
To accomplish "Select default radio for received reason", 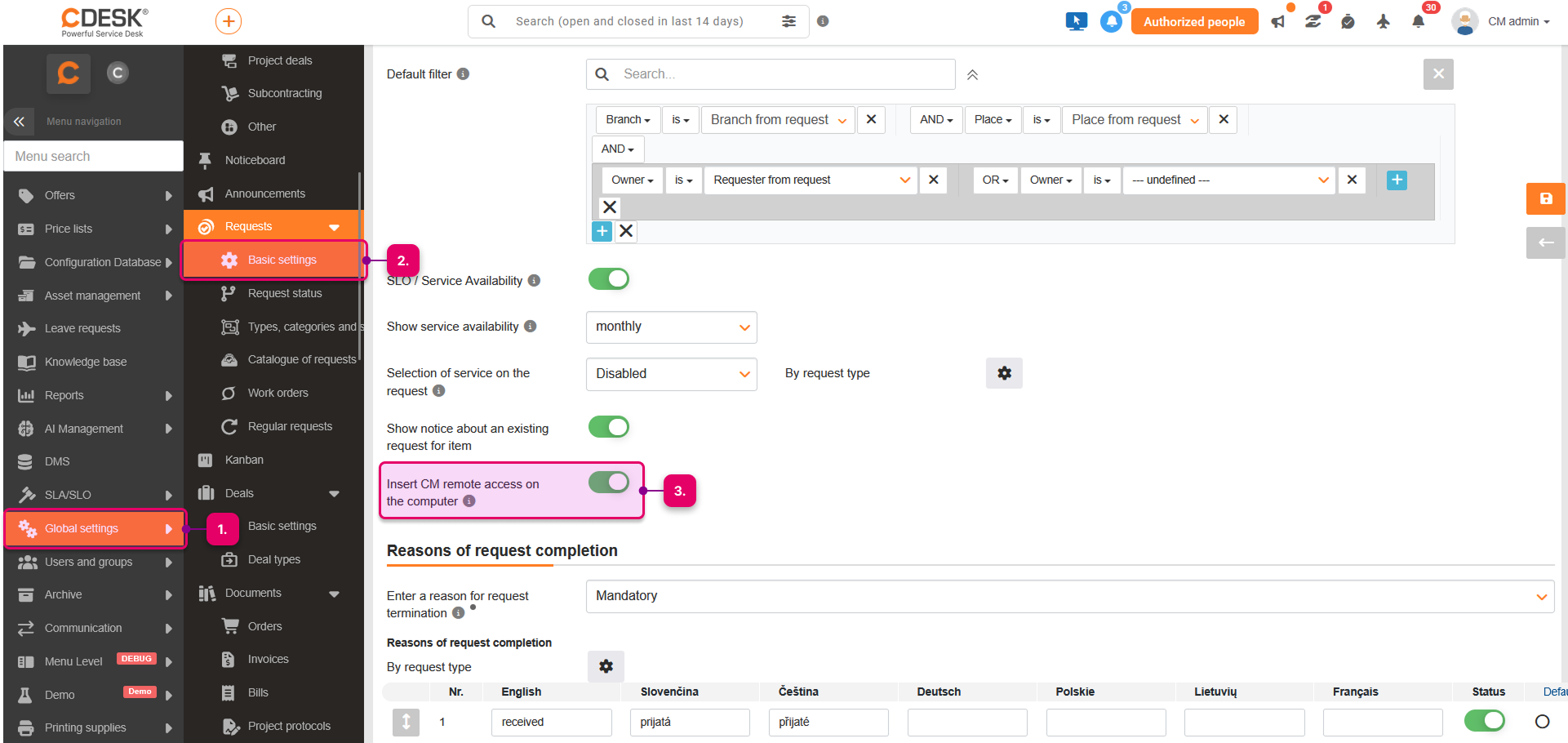I will 1542,722.
